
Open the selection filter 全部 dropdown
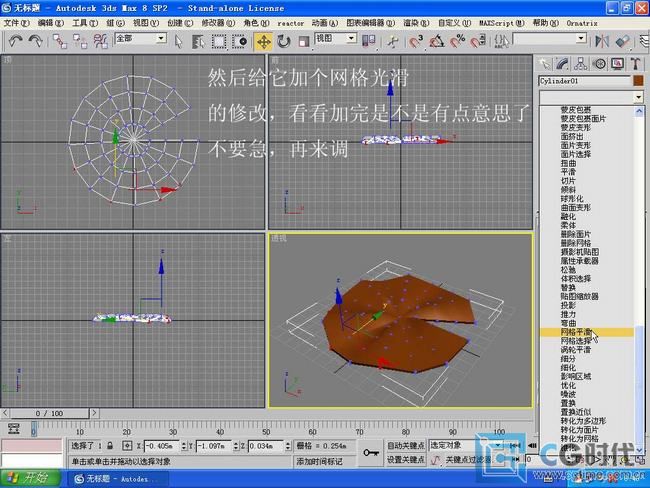(161, 39)
